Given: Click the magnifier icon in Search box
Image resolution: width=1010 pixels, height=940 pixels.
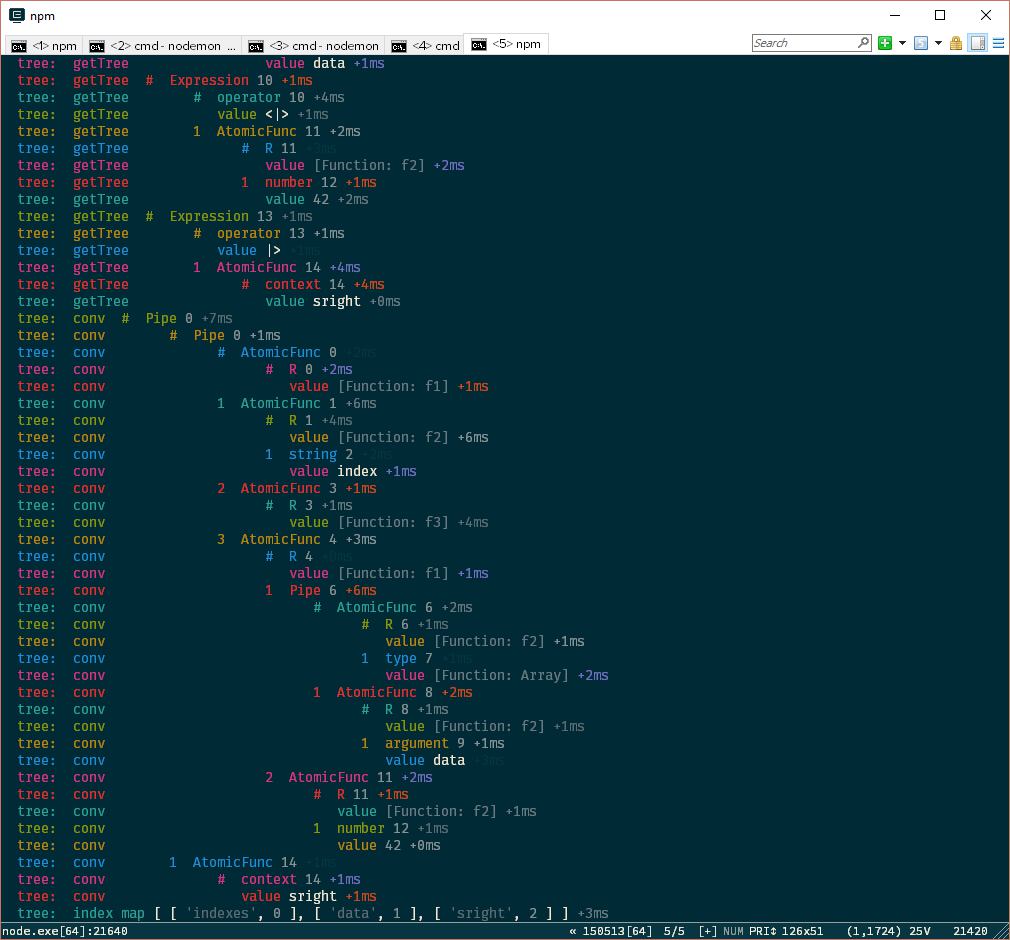Looking at the screenshot, I should (x=863, y=43).
